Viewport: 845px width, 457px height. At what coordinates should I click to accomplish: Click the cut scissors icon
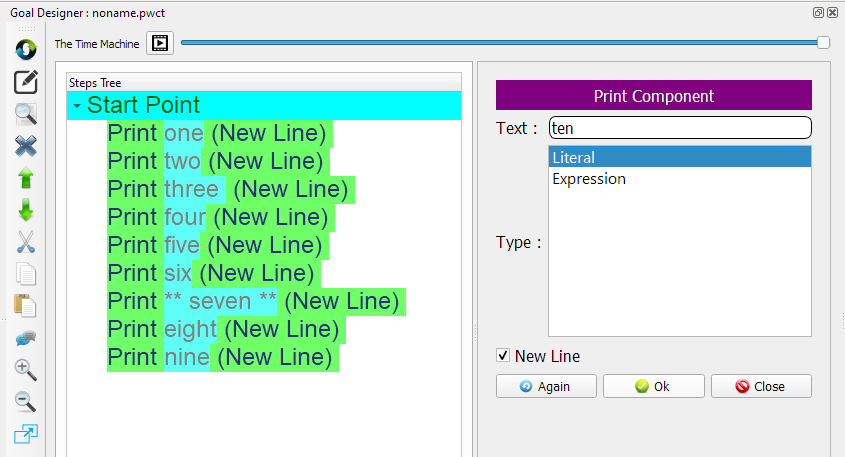(x=26, y=242)
